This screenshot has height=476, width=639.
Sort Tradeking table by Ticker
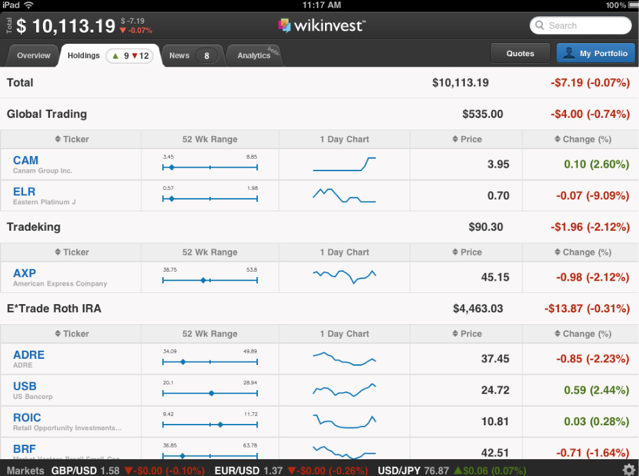point(72,252)
